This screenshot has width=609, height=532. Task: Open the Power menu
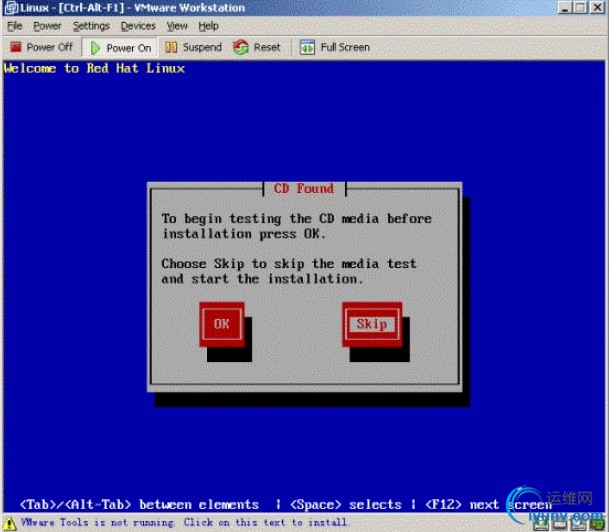click(x=47, y=26)
